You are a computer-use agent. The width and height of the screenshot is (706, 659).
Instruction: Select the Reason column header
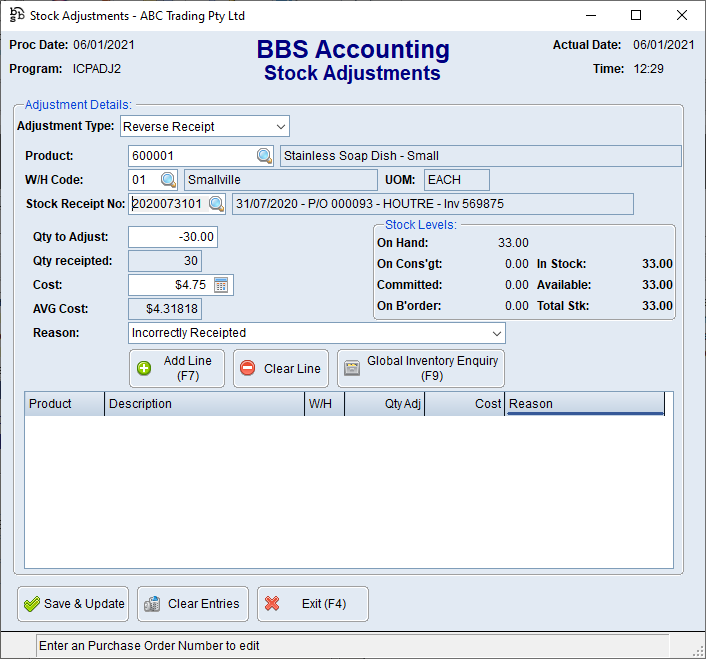pyautogui.click(x=584, y=404)
